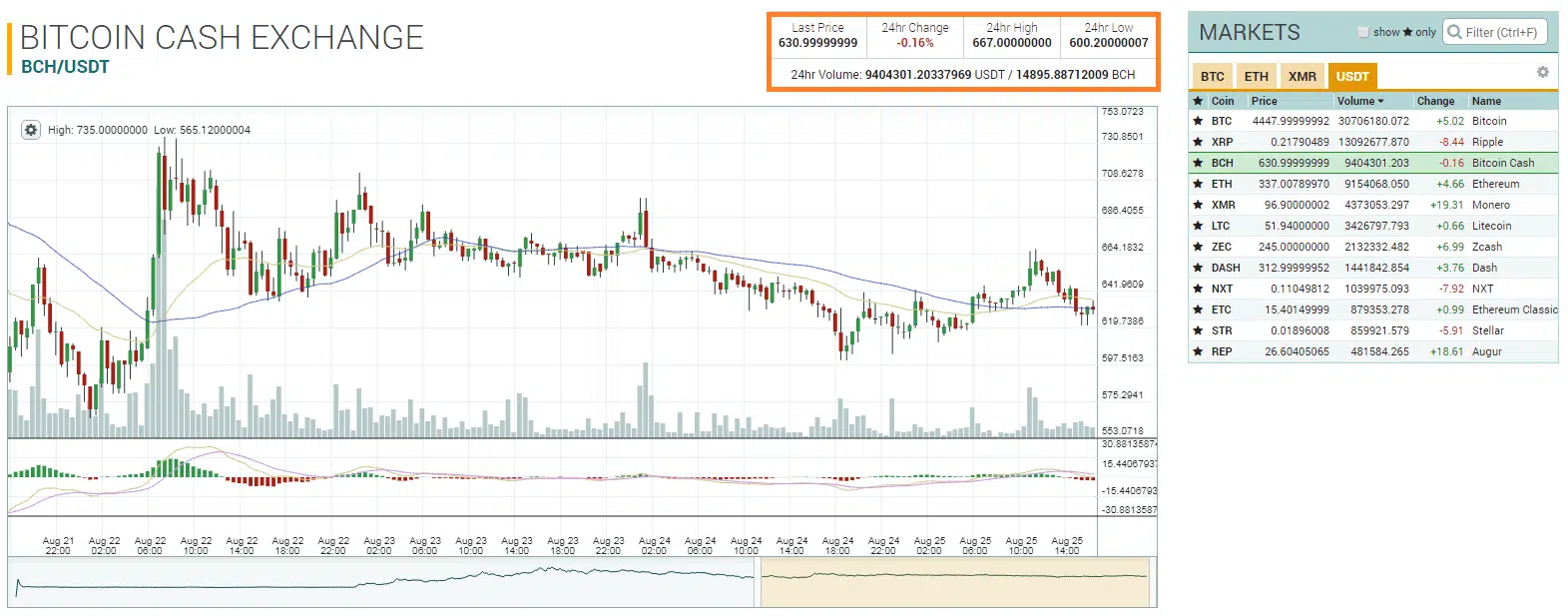Switch to the ETH markets tab
Screen dimensions: 1568x616
click(1257, 76)
